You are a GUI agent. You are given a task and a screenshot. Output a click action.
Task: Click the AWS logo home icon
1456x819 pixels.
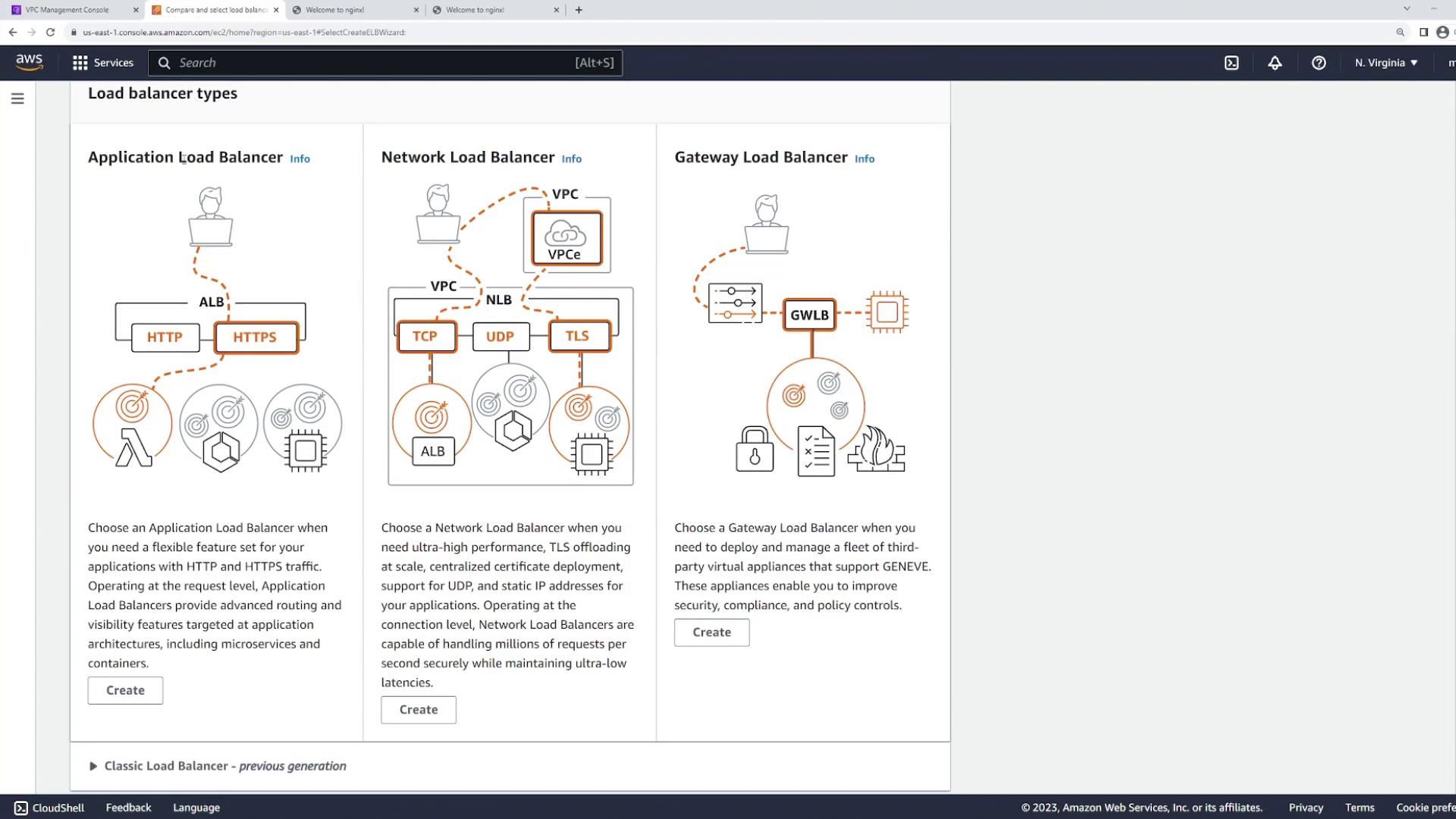tap(29, 62)
